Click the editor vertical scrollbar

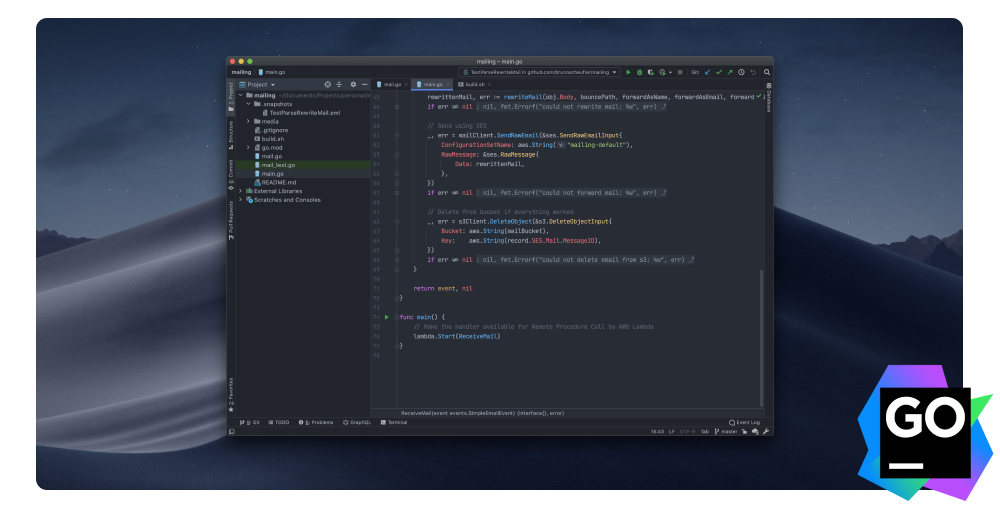761,338
